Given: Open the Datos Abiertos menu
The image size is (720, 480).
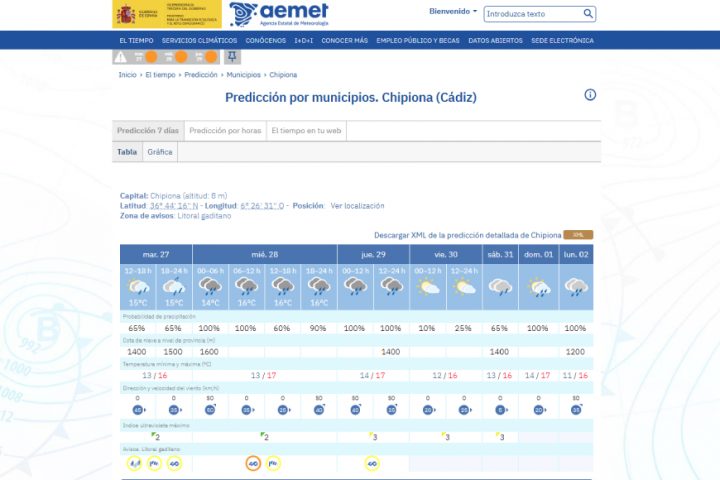Looking at the screenshot, I should coord(495,41).
